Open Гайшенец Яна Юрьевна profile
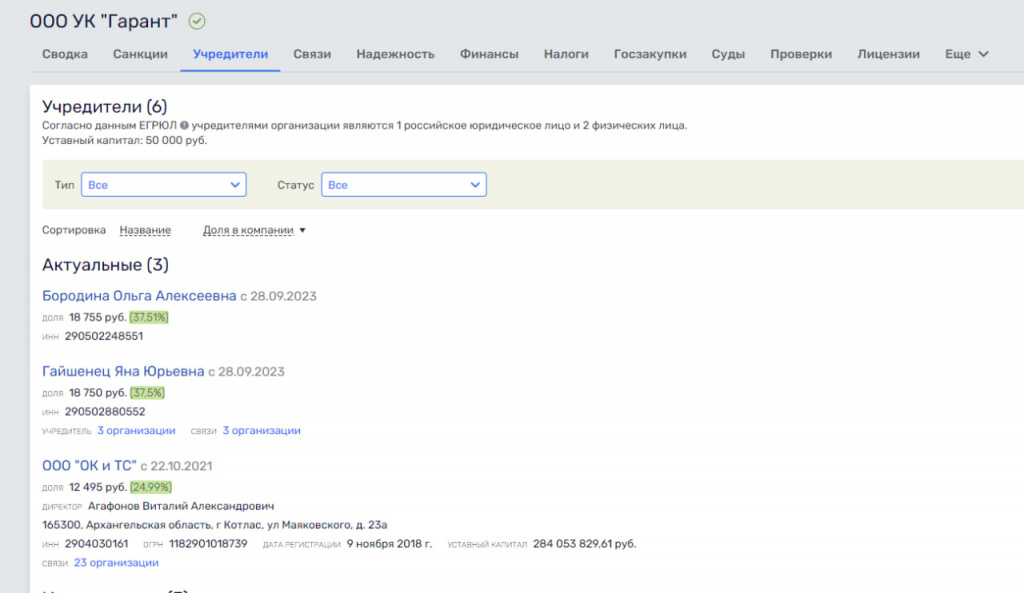The image size is (1024, 593). click(x=123, y=371)
